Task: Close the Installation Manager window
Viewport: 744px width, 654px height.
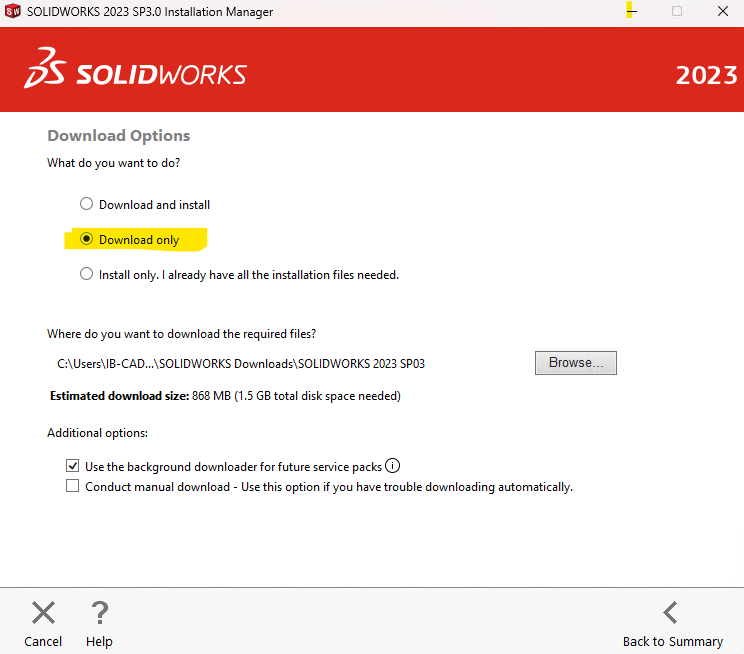Action: (x=723, y=11)
